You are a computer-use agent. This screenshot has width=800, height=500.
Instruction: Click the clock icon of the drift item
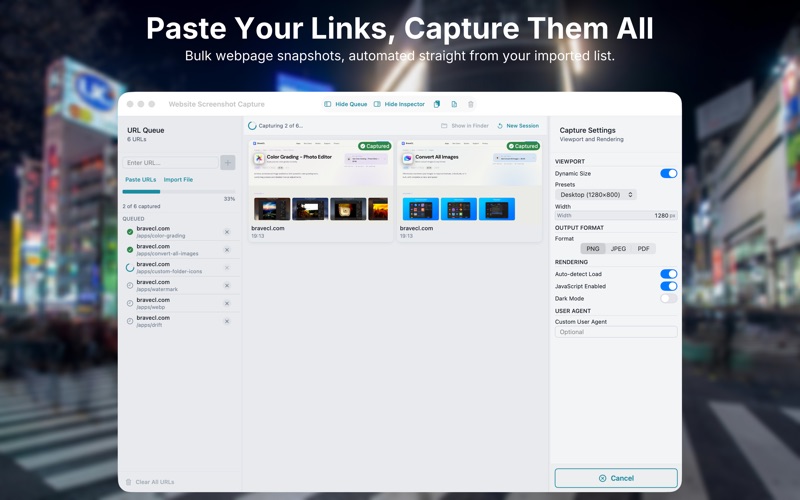[x=130, y=321]
